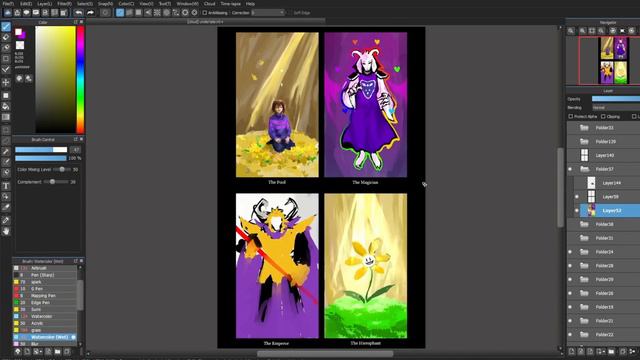Toggle the Protect Alpha checkbox
The width and height of the screenshot is (640, 360).
pos(571,117)
